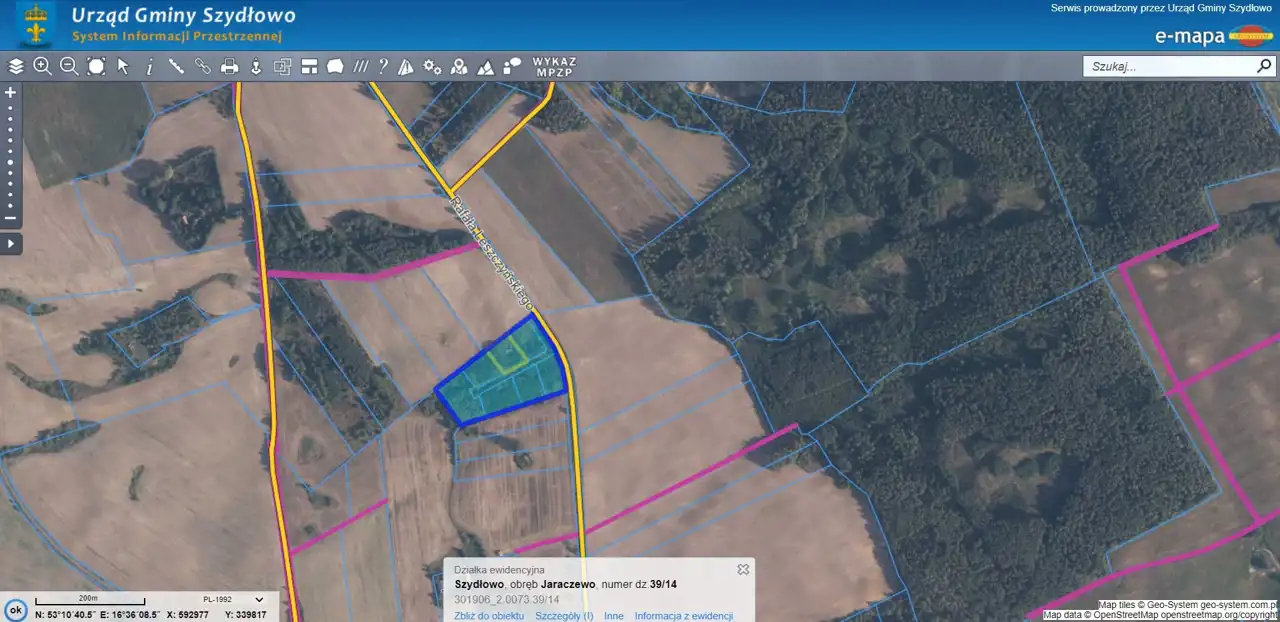This screenshot has height=622, width=1280.
Task: Click the Zbliż do obiektu link
Action: (x=489, y=616)
